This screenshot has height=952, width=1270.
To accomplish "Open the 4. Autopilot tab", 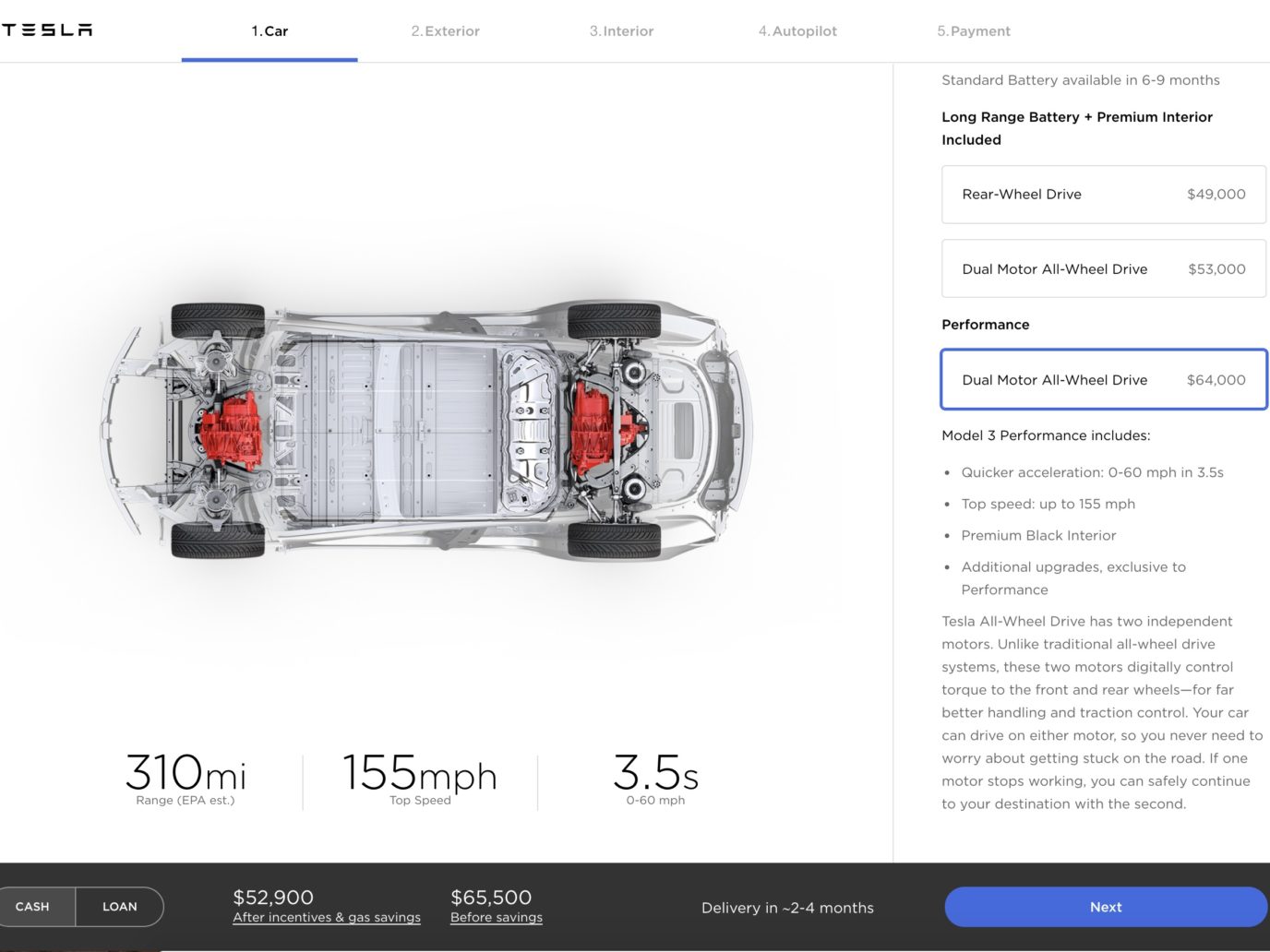I will pyautogui.click(x=797, y=31).
